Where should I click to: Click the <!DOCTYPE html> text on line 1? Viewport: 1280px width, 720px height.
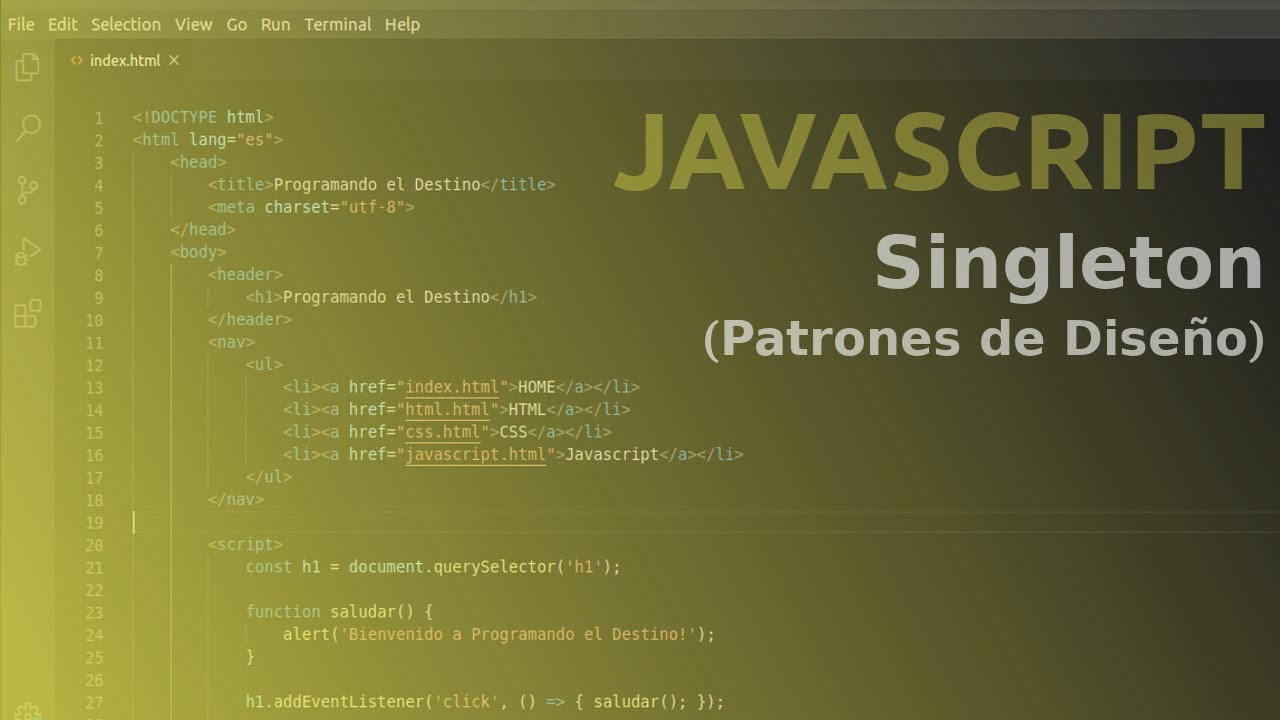point(203,117)
